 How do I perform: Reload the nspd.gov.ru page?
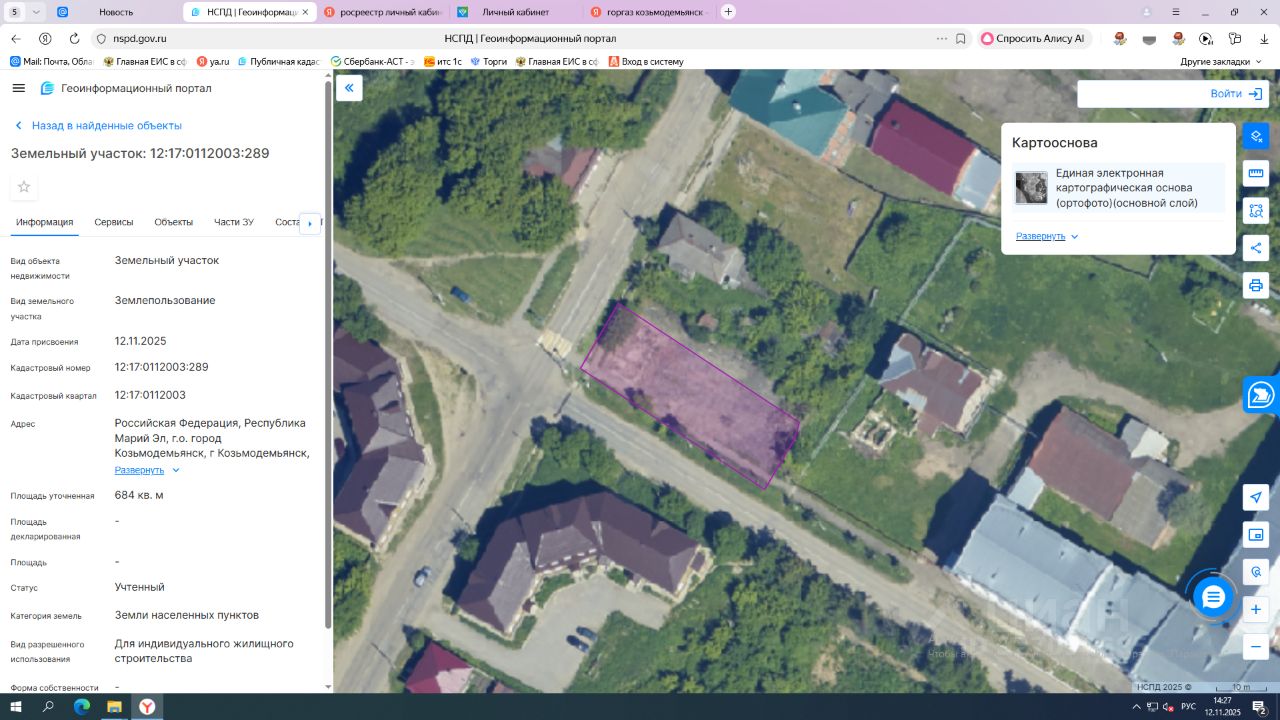point(74,38)
